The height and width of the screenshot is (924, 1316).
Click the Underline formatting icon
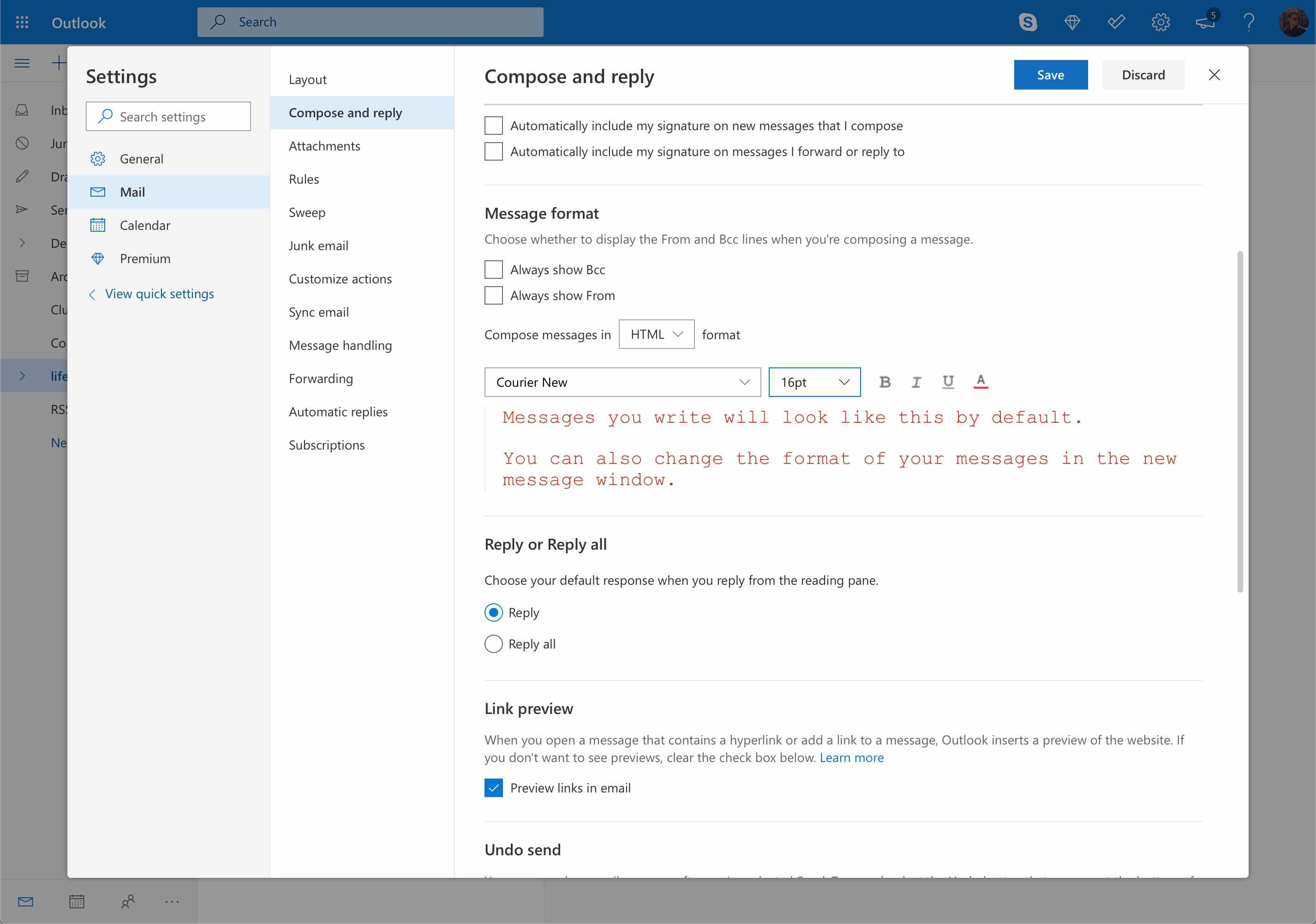[947, 381]
